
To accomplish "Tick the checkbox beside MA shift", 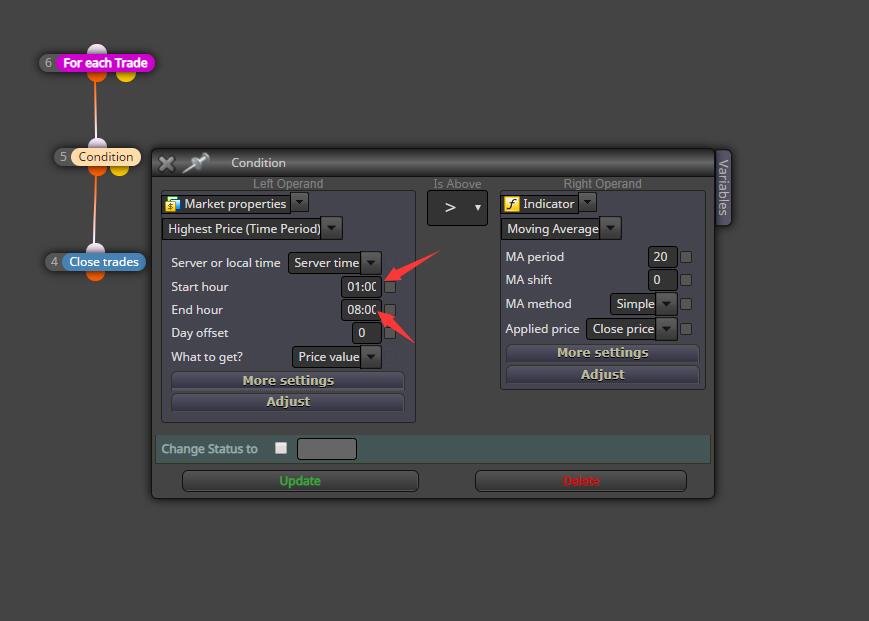I will pyautogui.click(x=686, y=280).
